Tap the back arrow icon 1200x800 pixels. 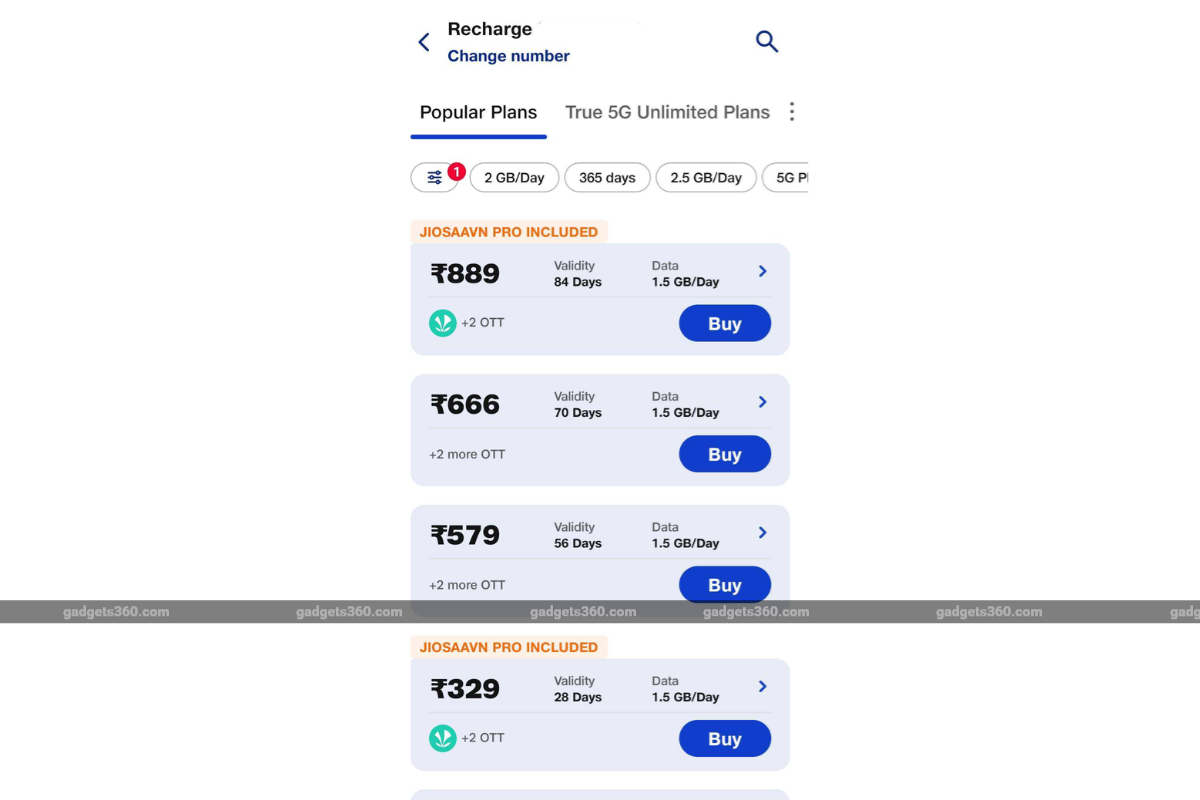424,42
